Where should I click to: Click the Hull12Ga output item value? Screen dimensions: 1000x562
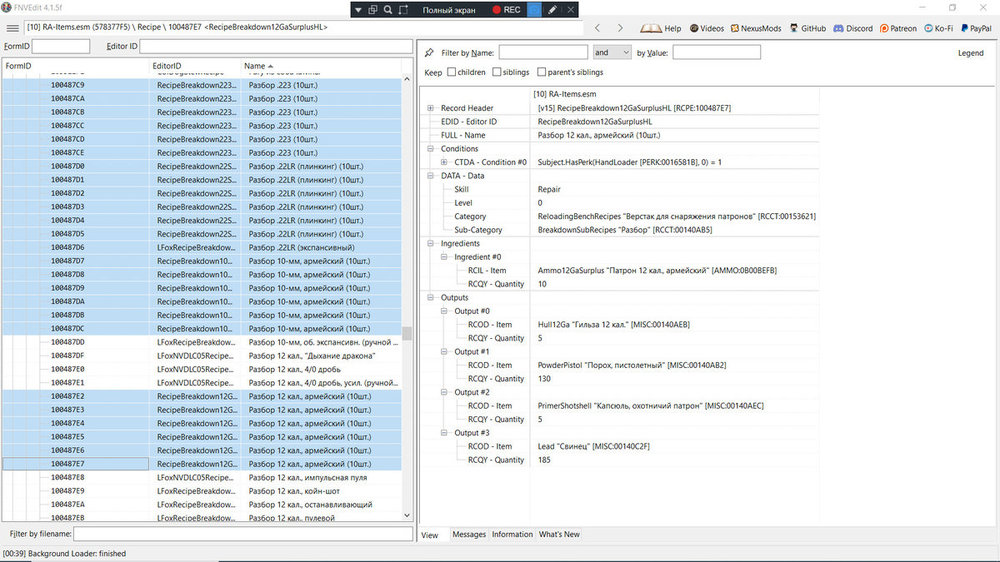tap(614, 325)
